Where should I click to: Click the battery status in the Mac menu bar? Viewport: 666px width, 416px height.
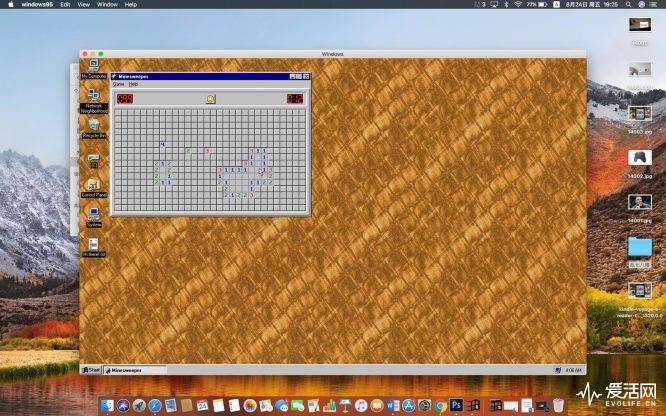536,4
